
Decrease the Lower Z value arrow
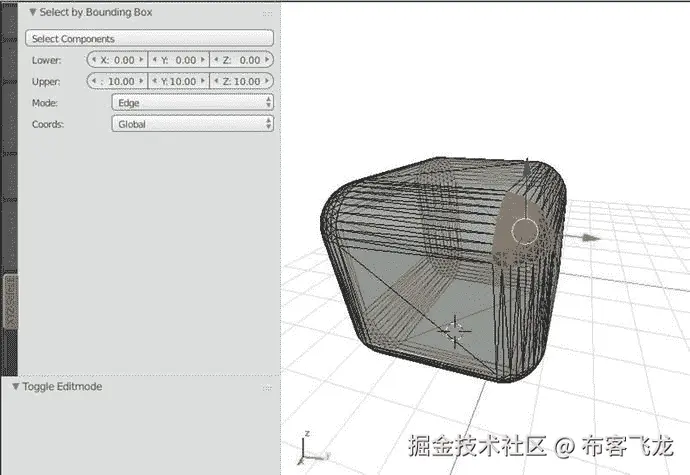click(216, 59)
